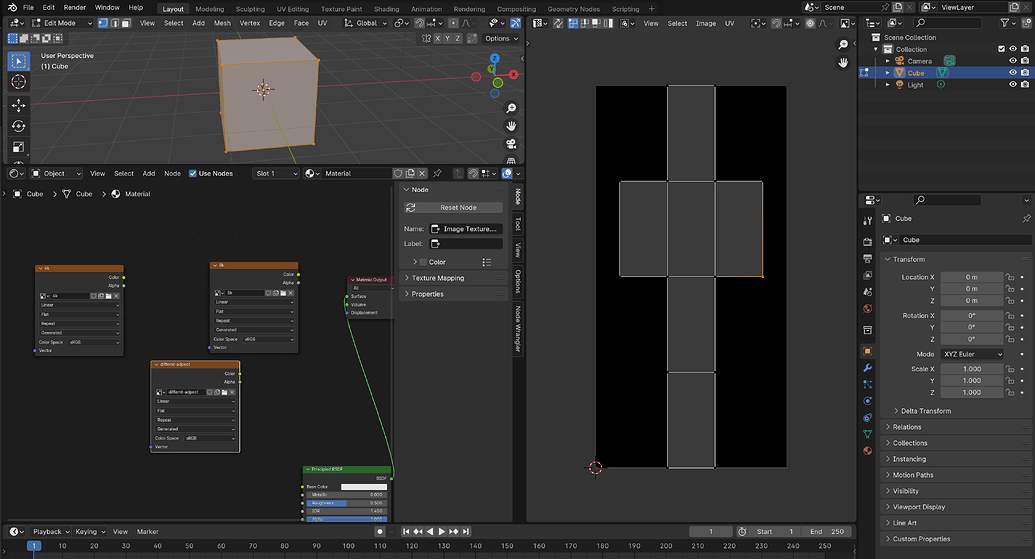Select the Rotate tool in viewport
Image resolution: width=1035 pixels, height=559 pixels.
click(18, 126)
